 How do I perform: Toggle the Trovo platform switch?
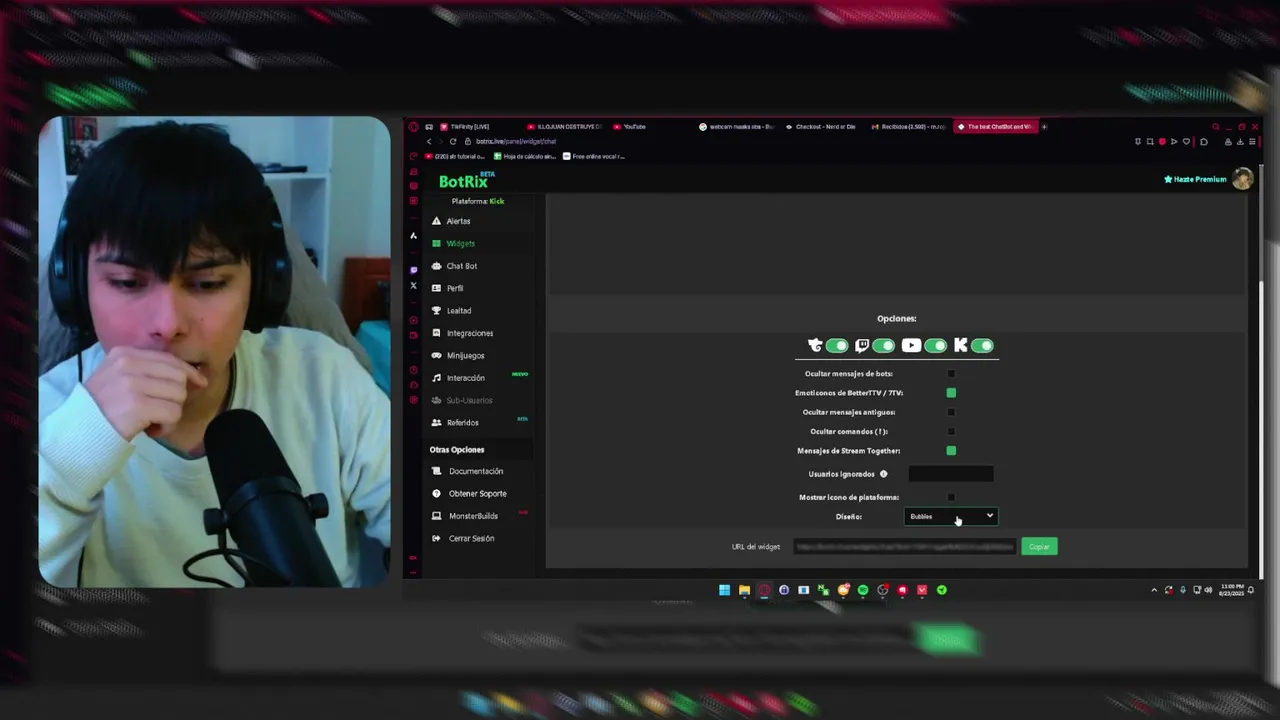tap(837, 346)
